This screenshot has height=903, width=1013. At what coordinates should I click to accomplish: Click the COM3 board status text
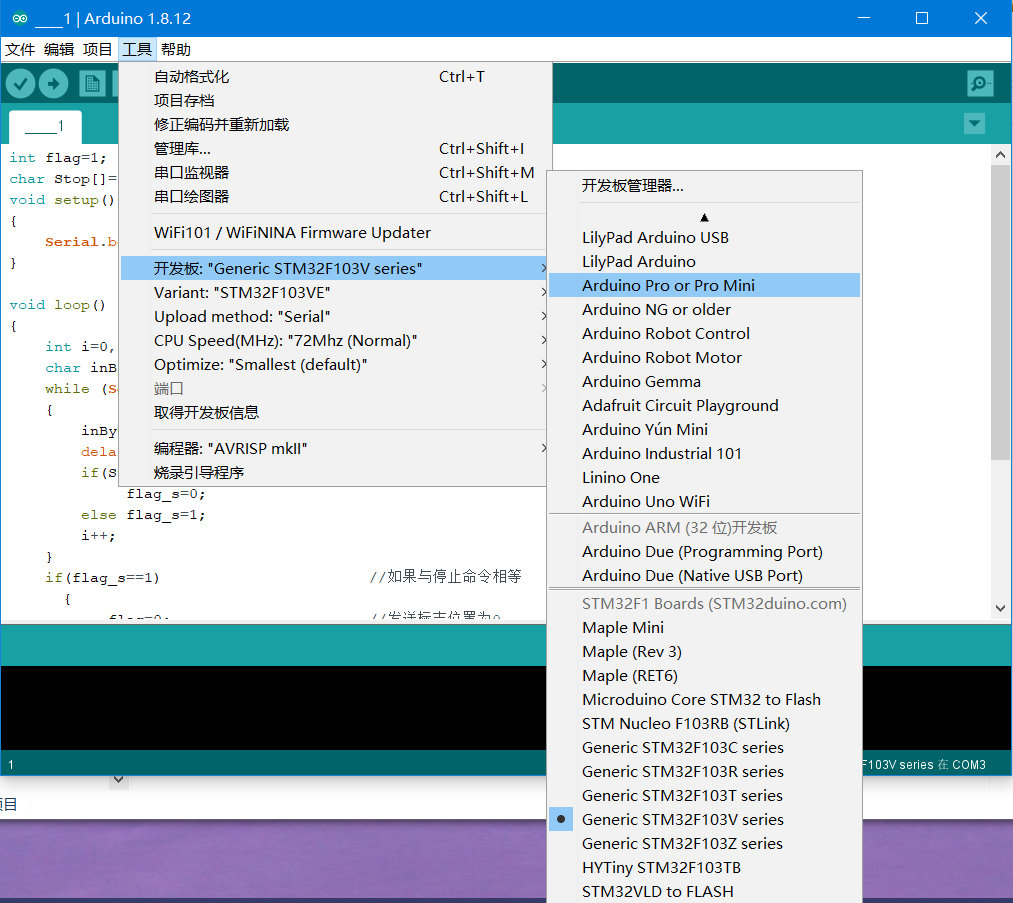(x=924, y=765)
